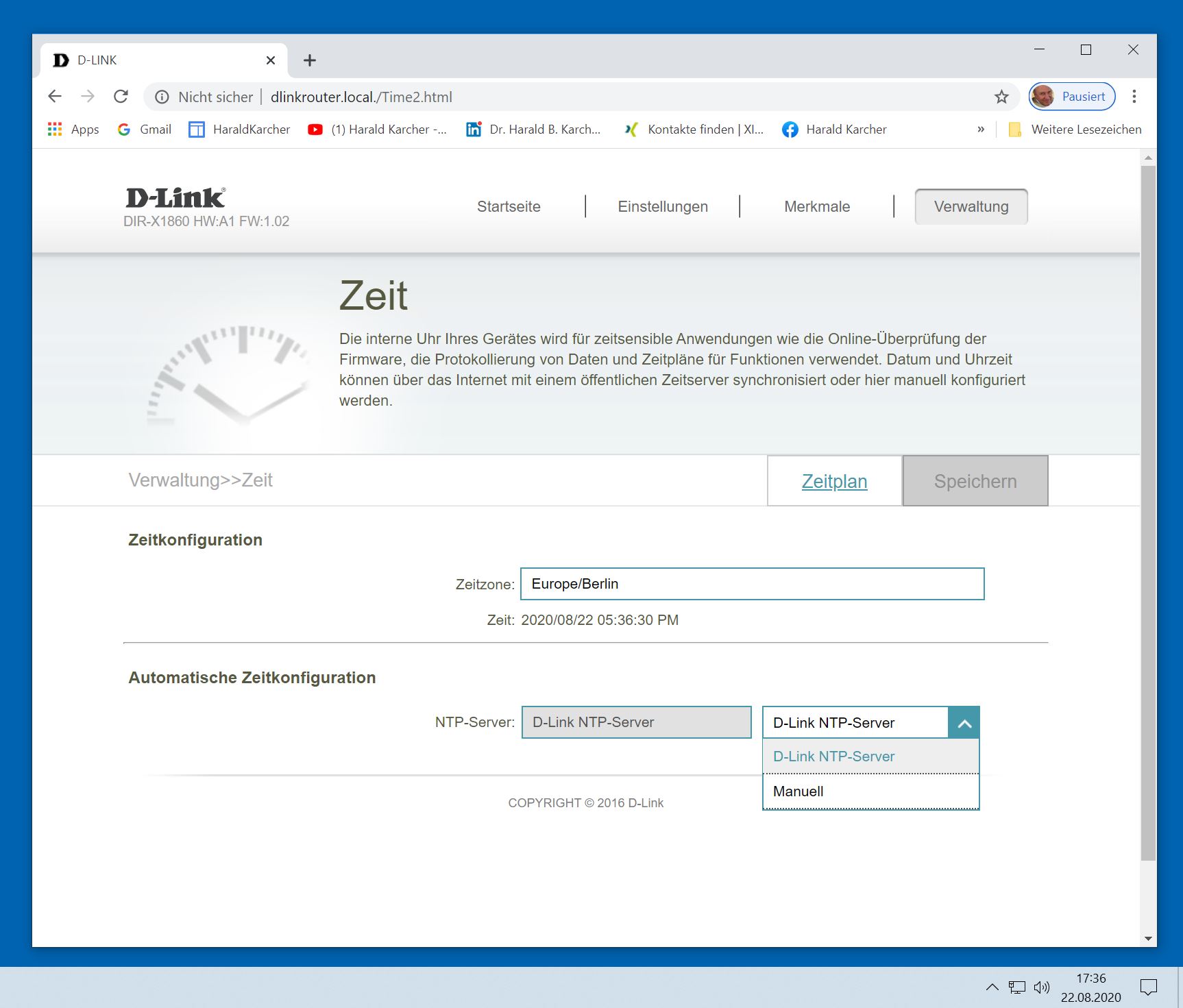The image size is (1183, 1008).
Task: Select 'Manuell' in the NTP dropdown list
Action: tap(871, 791)
